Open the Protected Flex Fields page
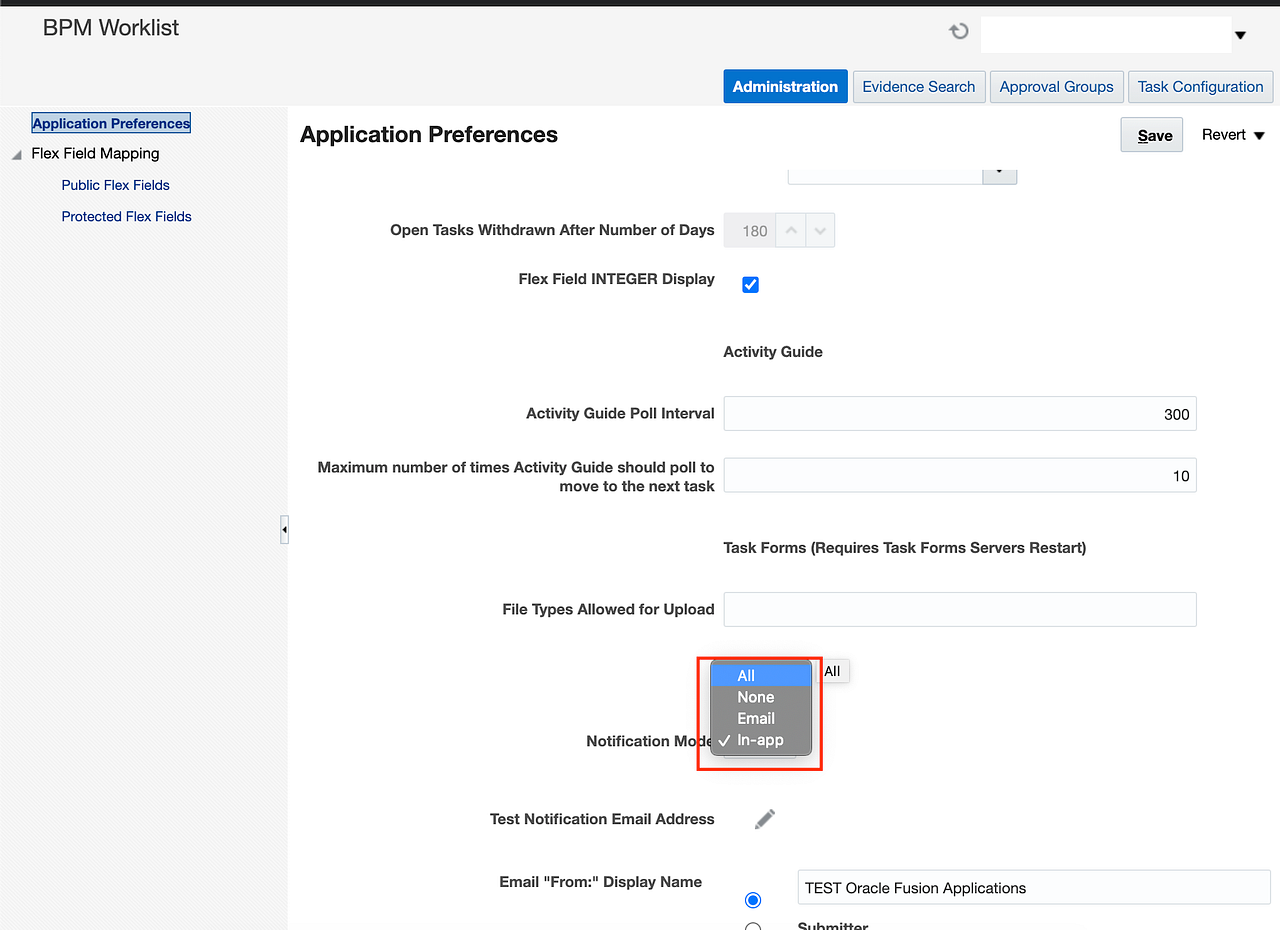The width and height of the screenshot is (1280, 930). click(126, 216)
